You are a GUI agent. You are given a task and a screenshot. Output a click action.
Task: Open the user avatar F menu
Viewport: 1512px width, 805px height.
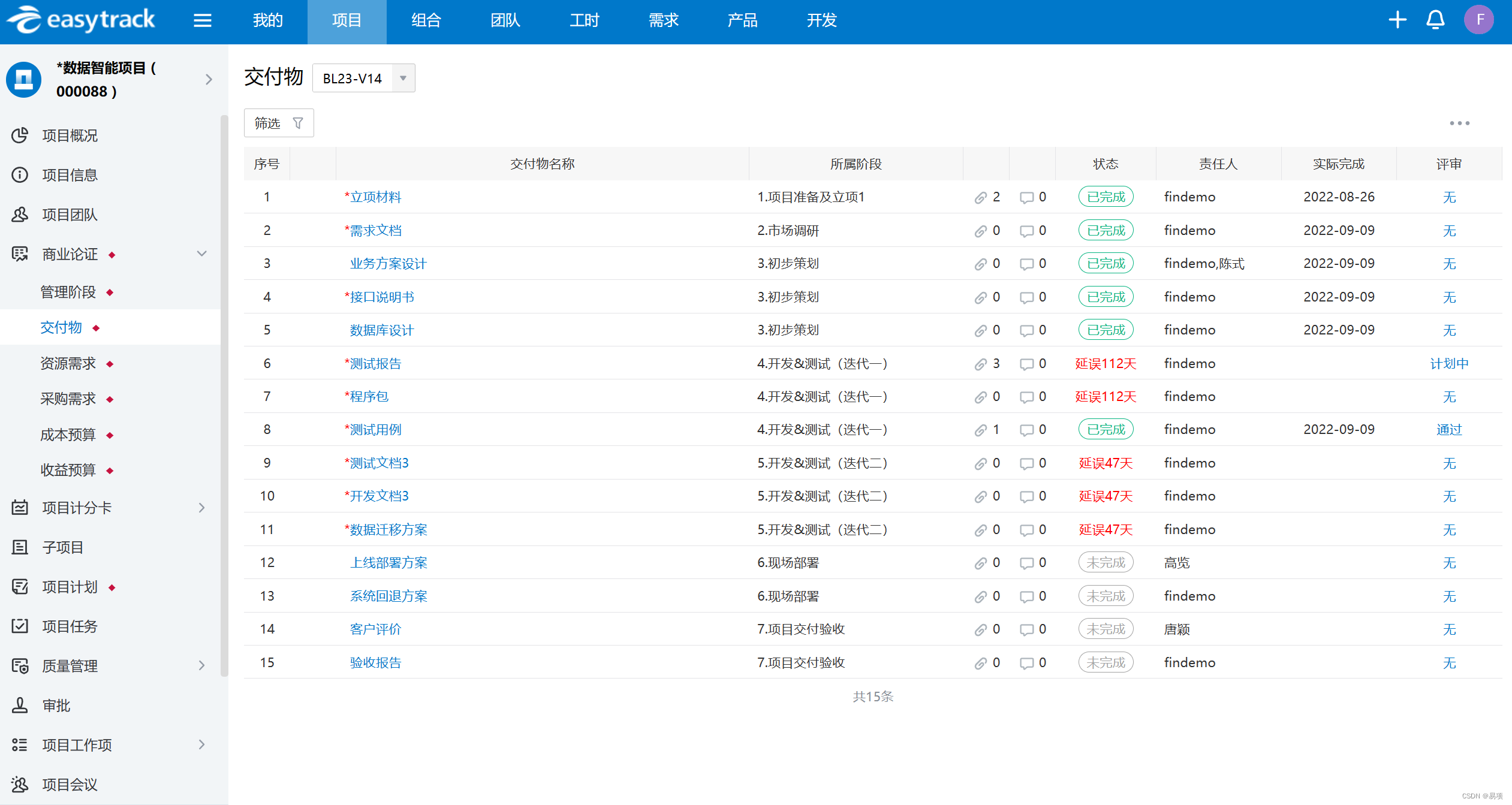1478,20
